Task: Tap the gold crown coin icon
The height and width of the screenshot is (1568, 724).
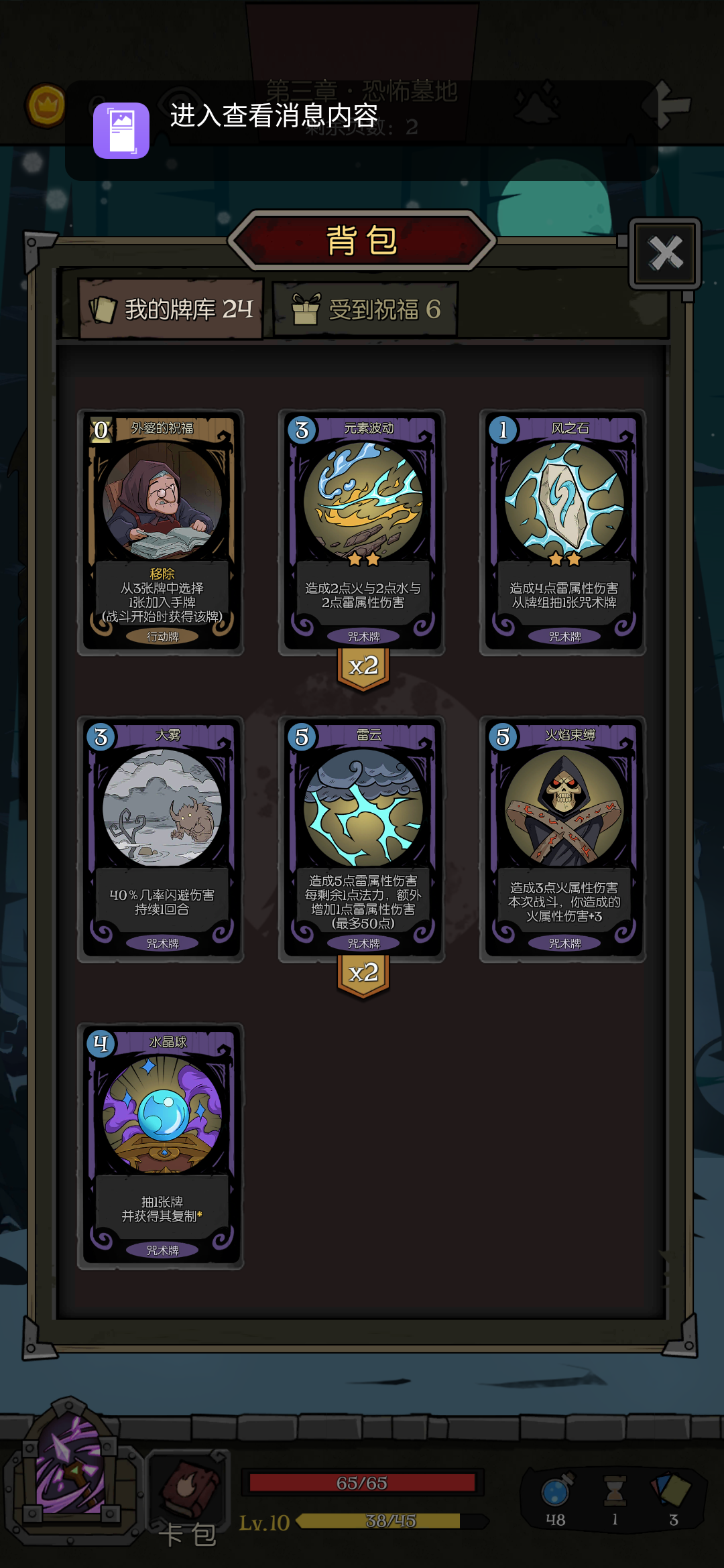Action: click(46, 105)
